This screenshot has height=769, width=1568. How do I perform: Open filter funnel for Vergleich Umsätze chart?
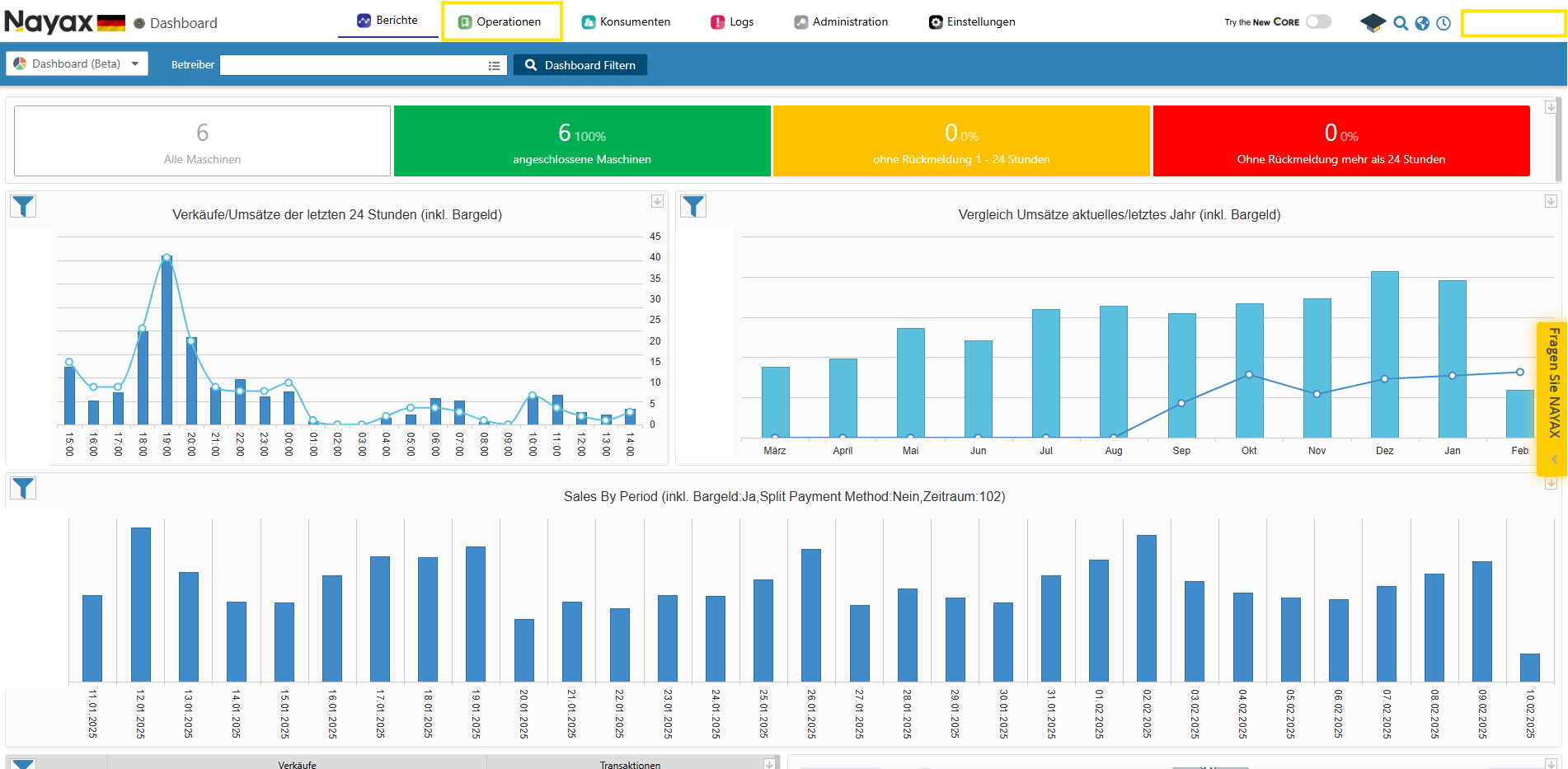pyautogui.click(x=694, y=206)
